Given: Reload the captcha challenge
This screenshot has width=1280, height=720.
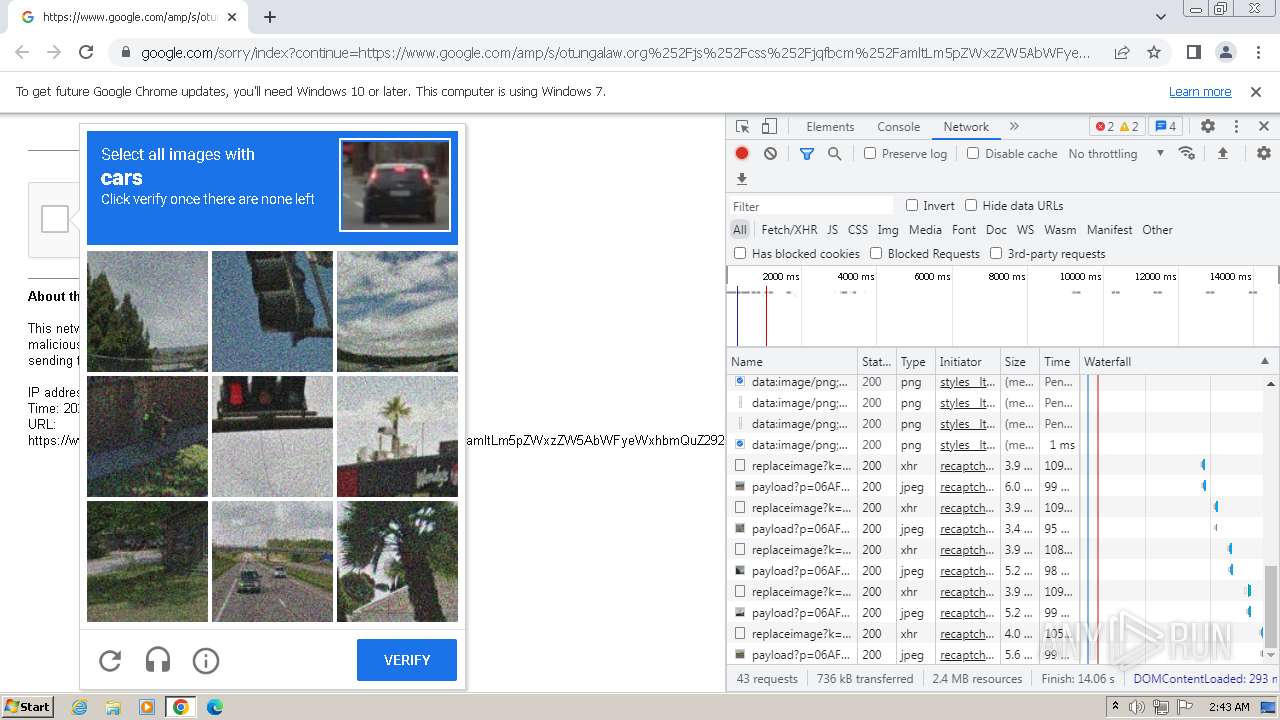Looking at the screenshot, I should pos(110,660).
